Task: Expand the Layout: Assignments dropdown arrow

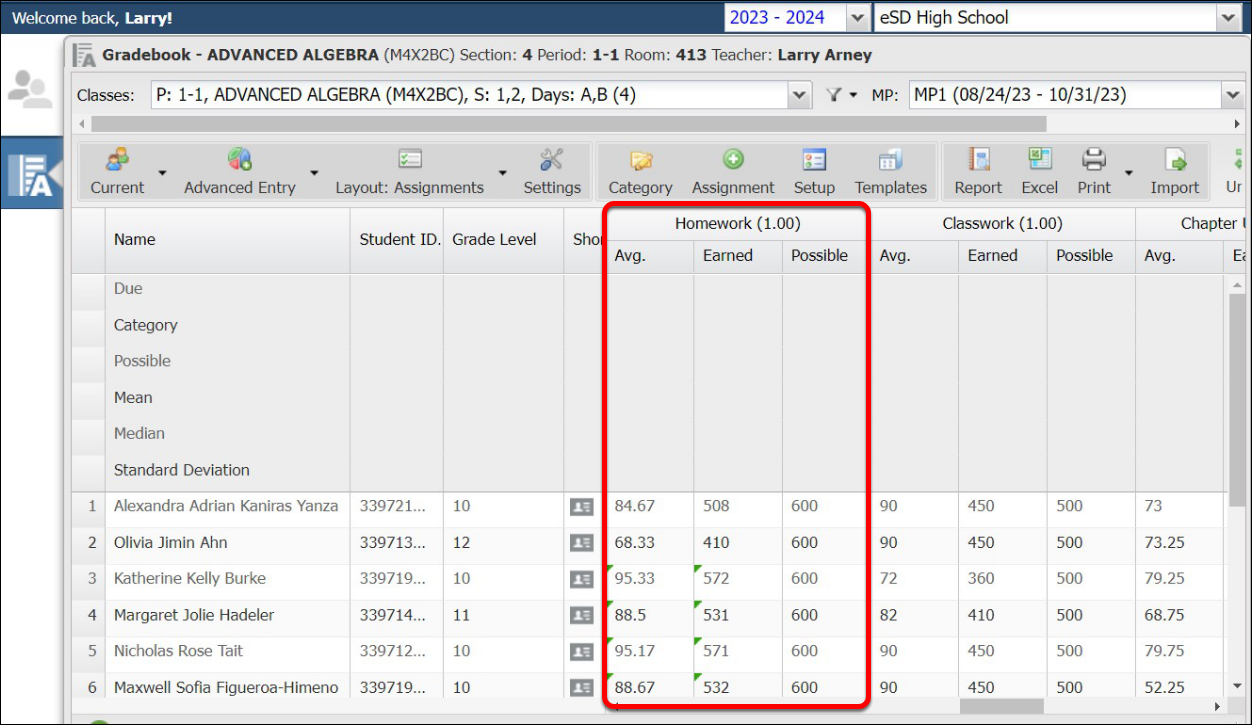Action: [502, 173]
